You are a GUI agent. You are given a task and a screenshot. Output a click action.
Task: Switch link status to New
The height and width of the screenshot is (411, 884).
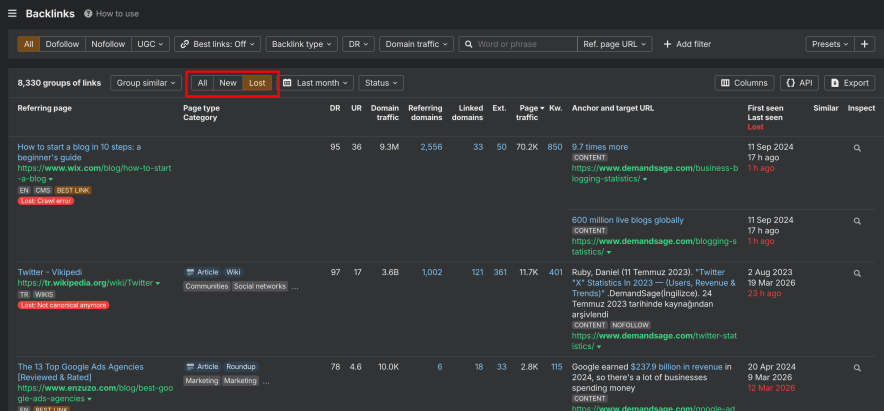[228, 83]
